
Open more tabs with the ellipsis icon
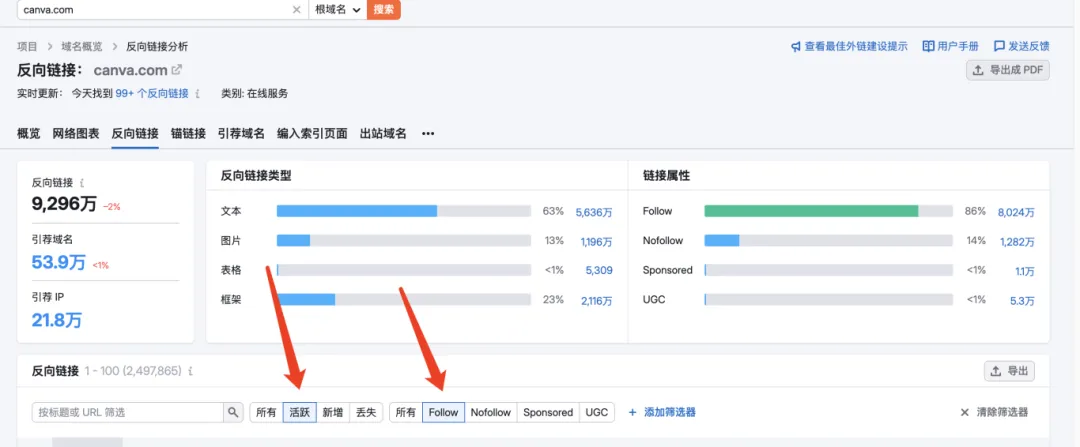click(428, 134)
